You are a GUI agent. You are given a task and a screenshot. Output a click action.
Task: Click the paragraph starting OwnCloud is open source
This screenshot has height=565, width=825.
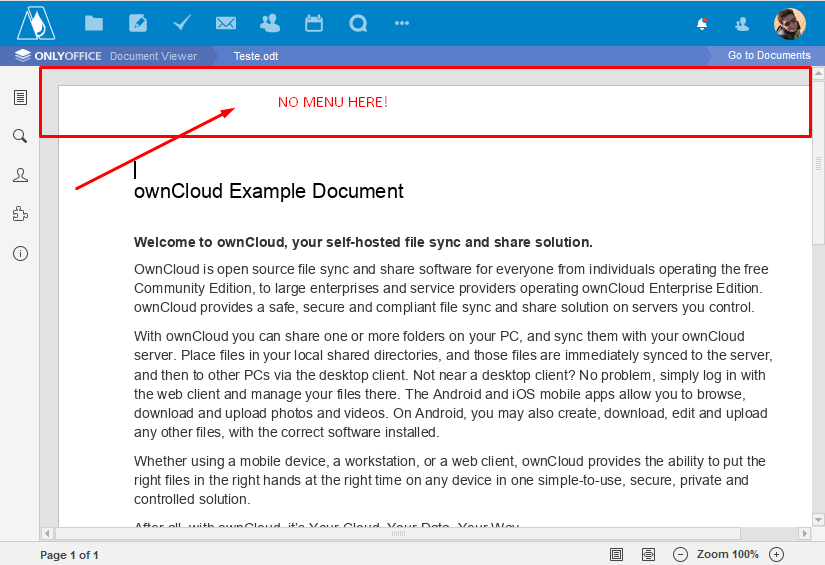pyautogui.click(x=451, y=288)
